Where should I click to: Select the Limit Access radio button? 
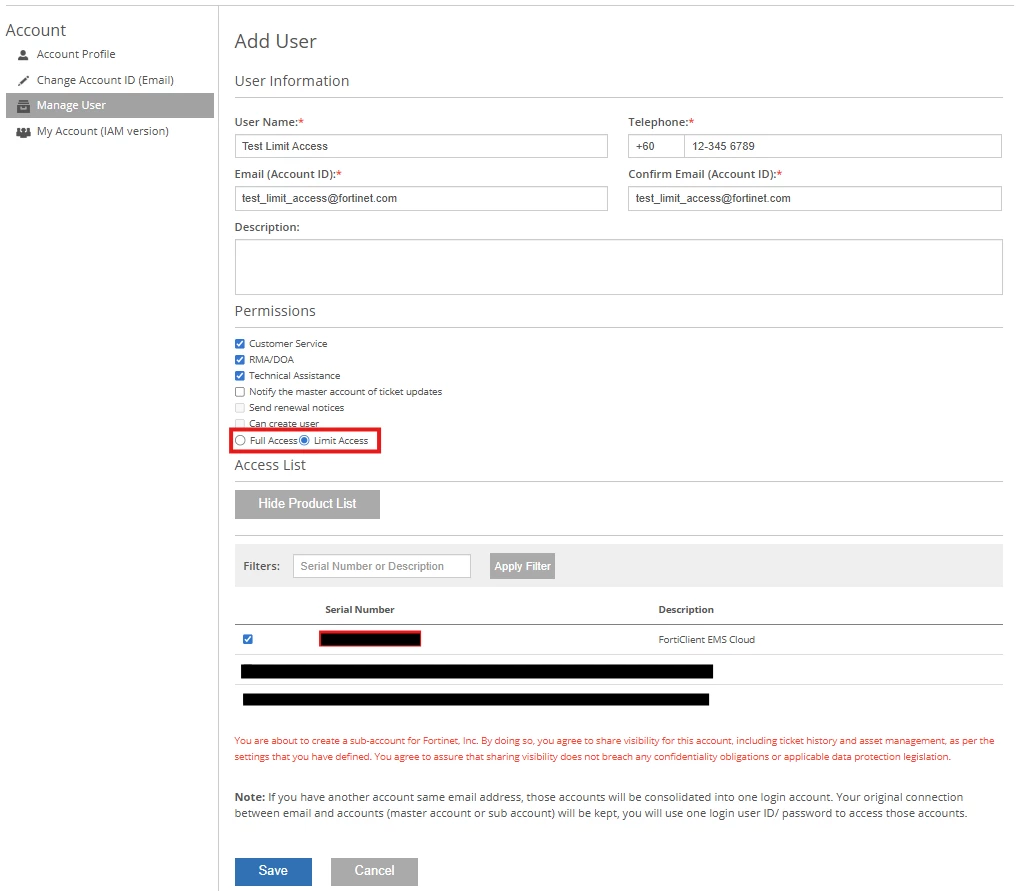(304, 440)
